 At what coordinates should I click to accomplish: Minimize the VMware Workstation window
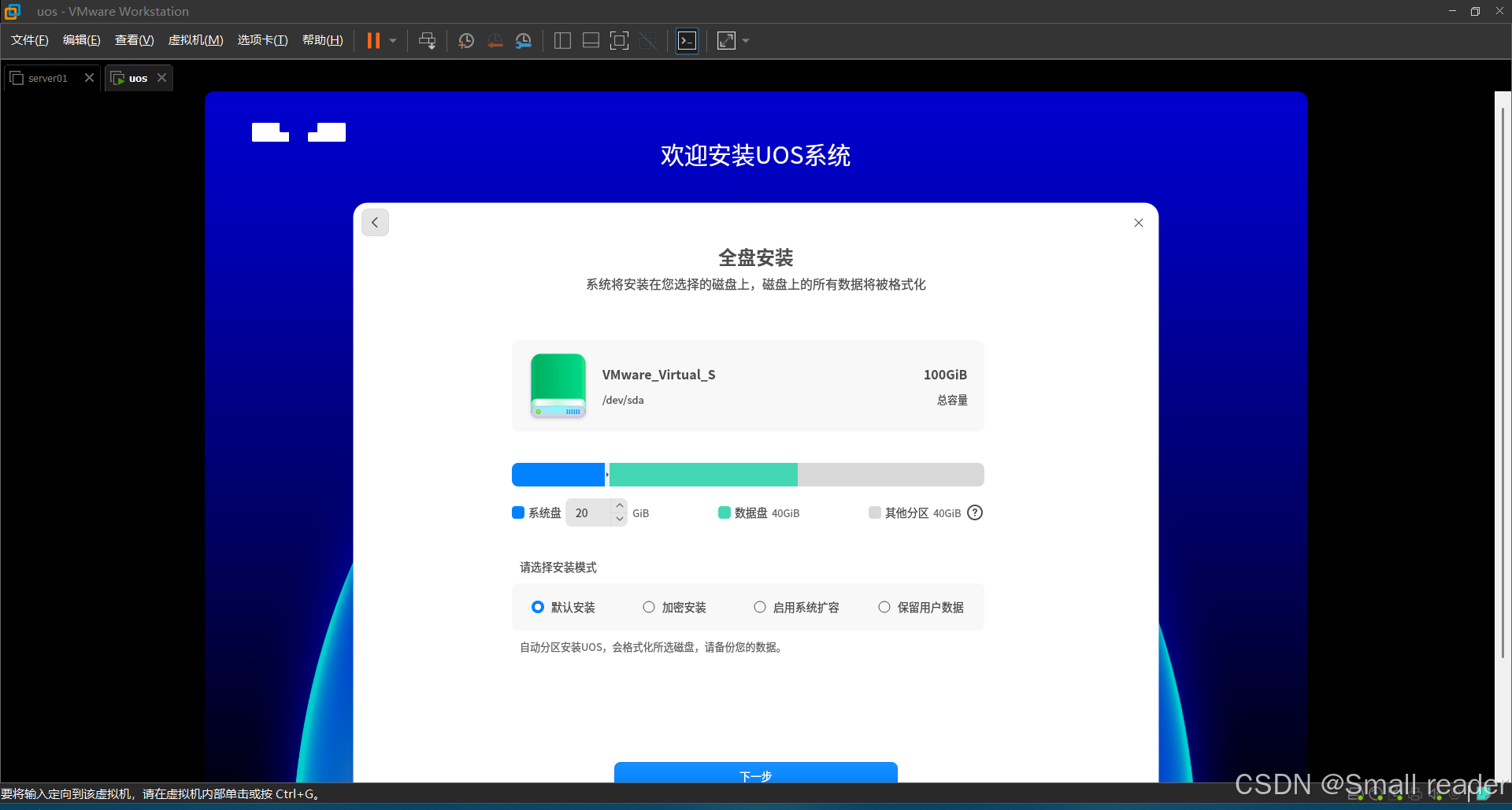(x=1452, y=11)
